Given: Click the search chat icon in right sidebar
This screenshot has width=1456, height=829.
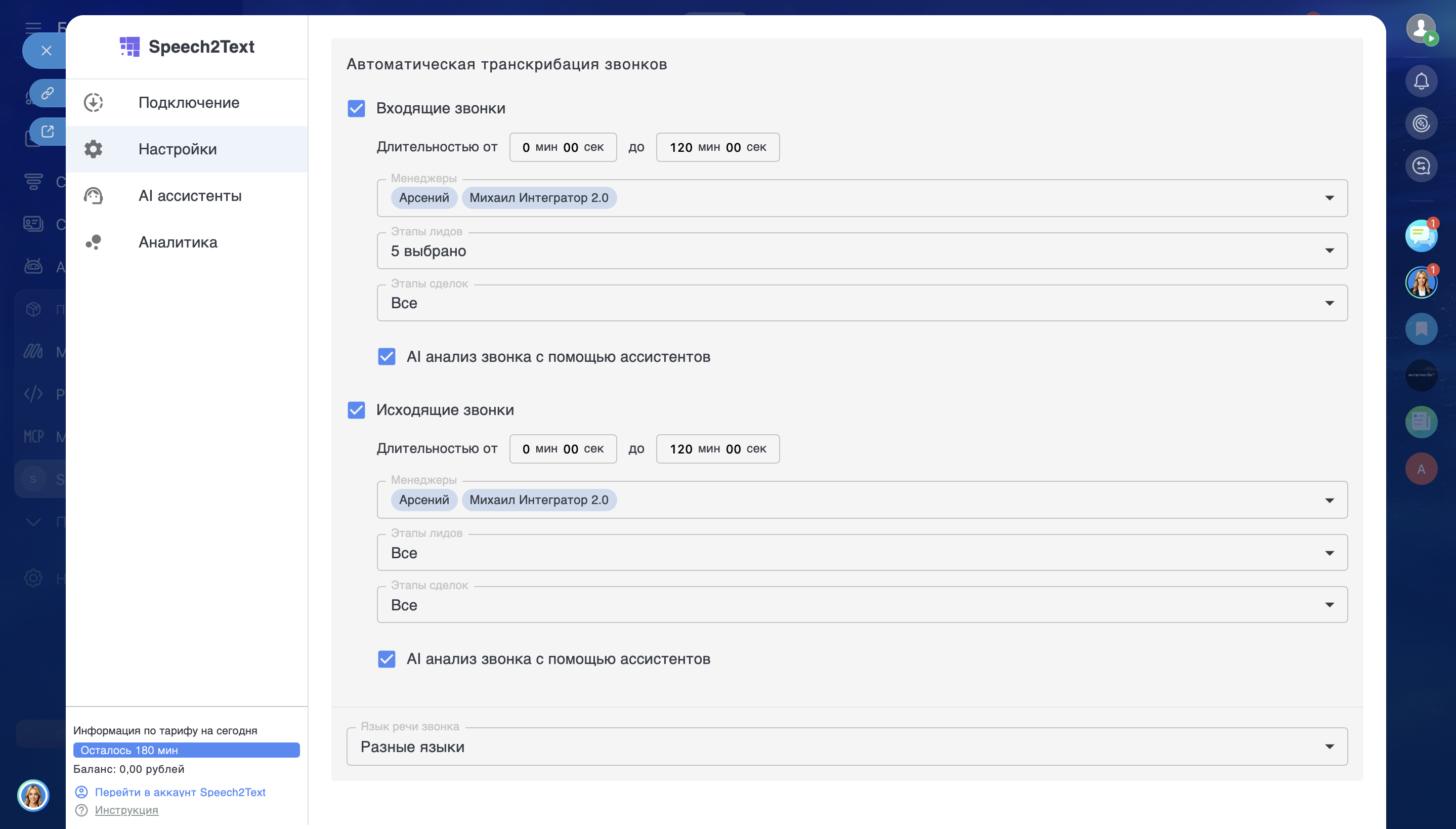Looking at the screenshot, I should pos(1421,166).
